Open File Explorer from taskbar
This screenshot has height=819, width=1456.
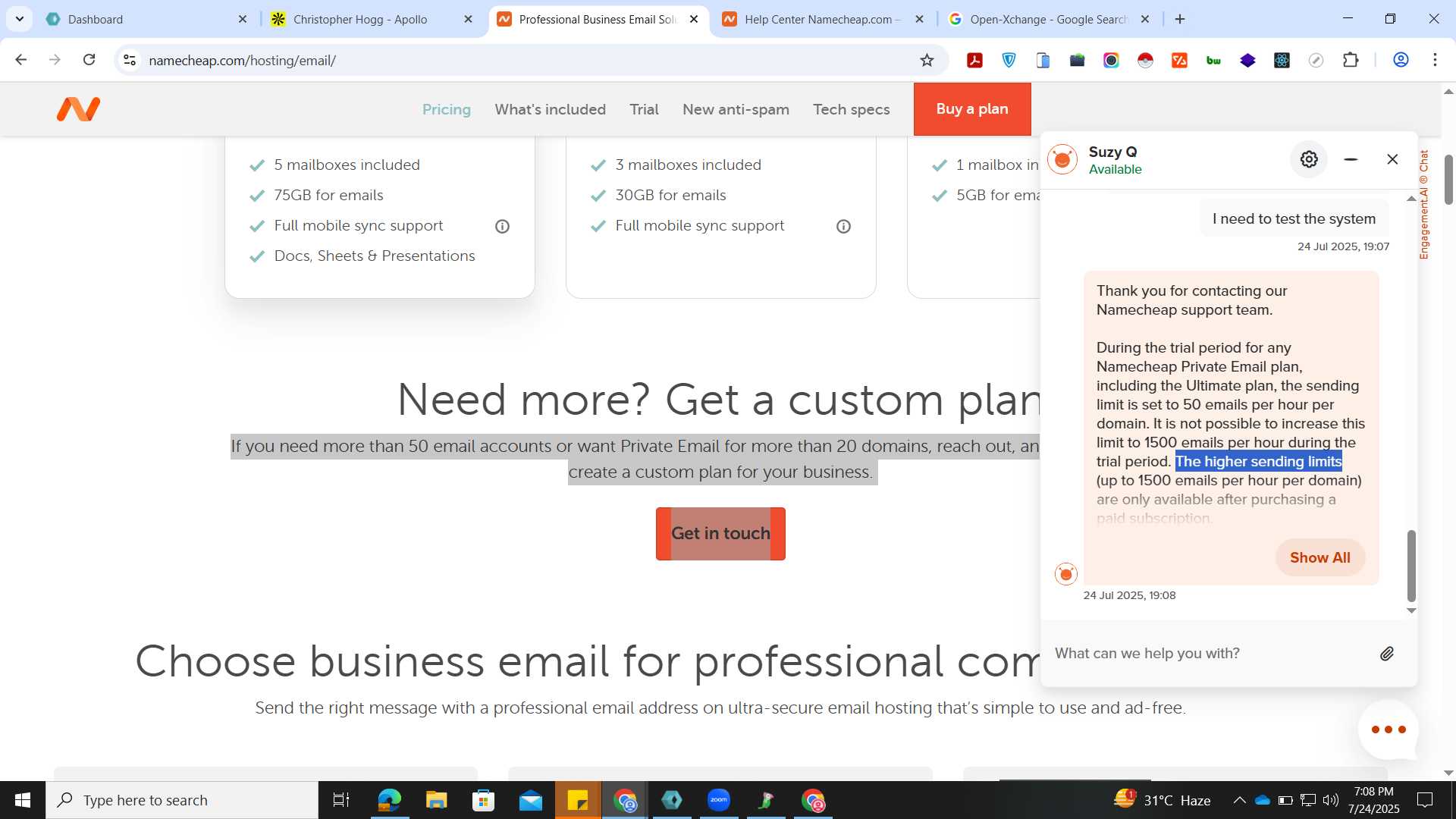[x=436, y=800]
